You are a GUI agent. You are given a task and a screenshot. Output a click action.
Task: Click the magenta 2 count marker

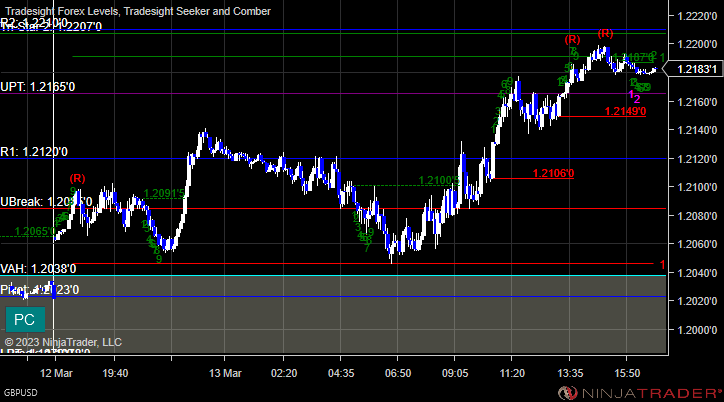point(637,99)
